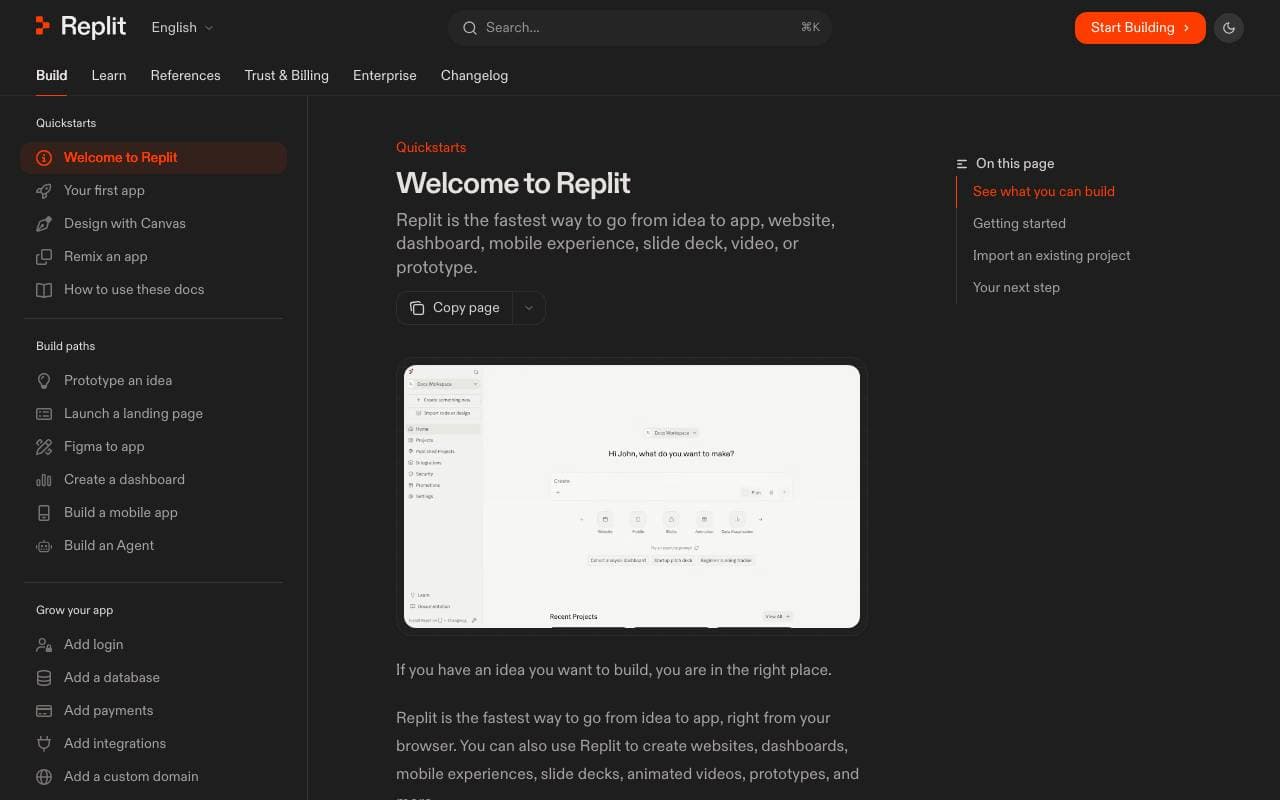
Task: Jump to Import an existing project section
Action: 1052,255
